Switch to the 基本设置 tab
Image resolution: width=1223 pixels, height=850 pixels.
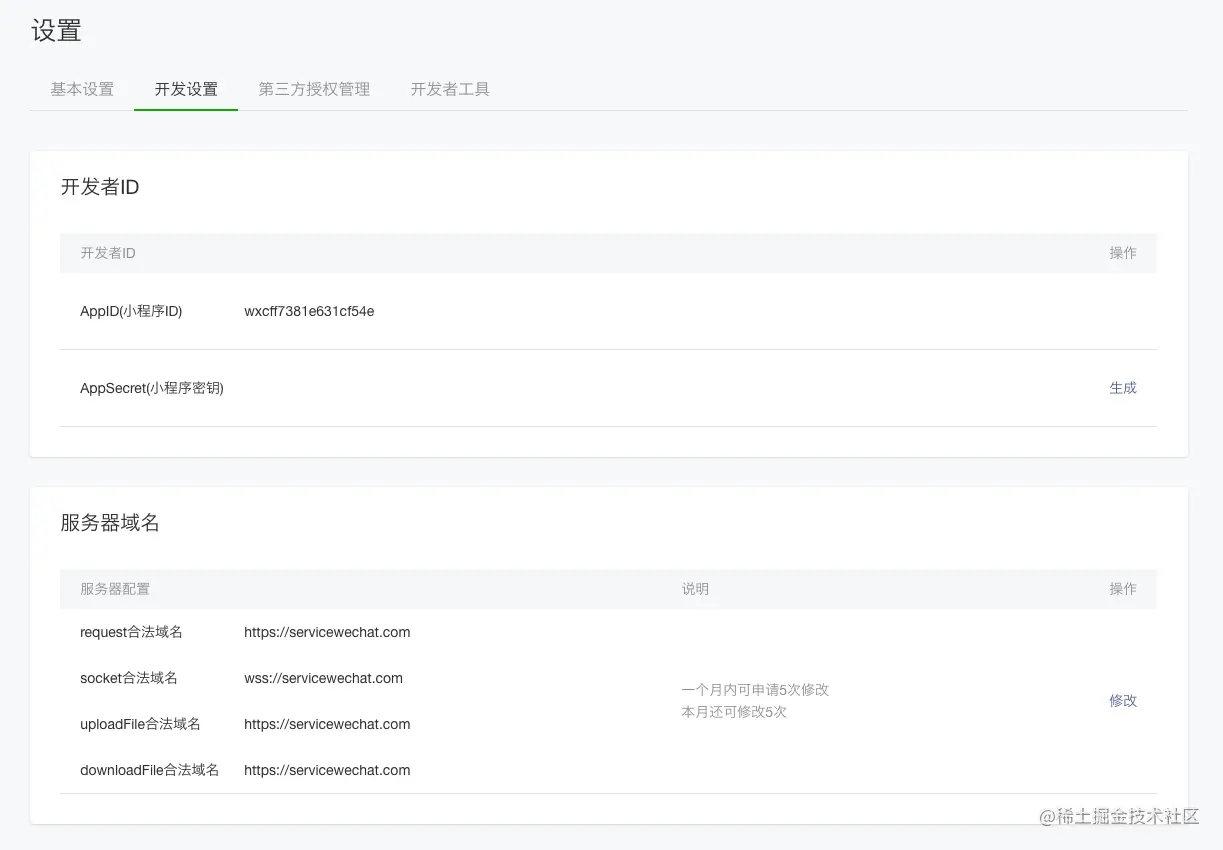(x=81, y=89)
